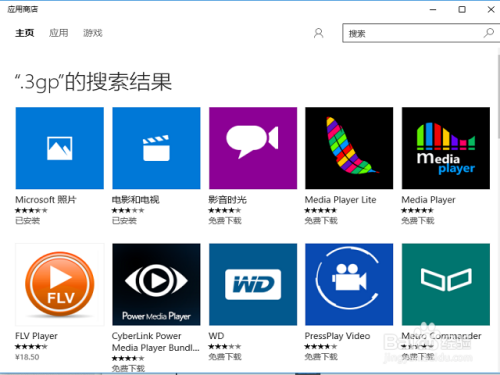Click the user account icon
The width and height of the screenshot is (500, 375).
(x=318, y=33)
